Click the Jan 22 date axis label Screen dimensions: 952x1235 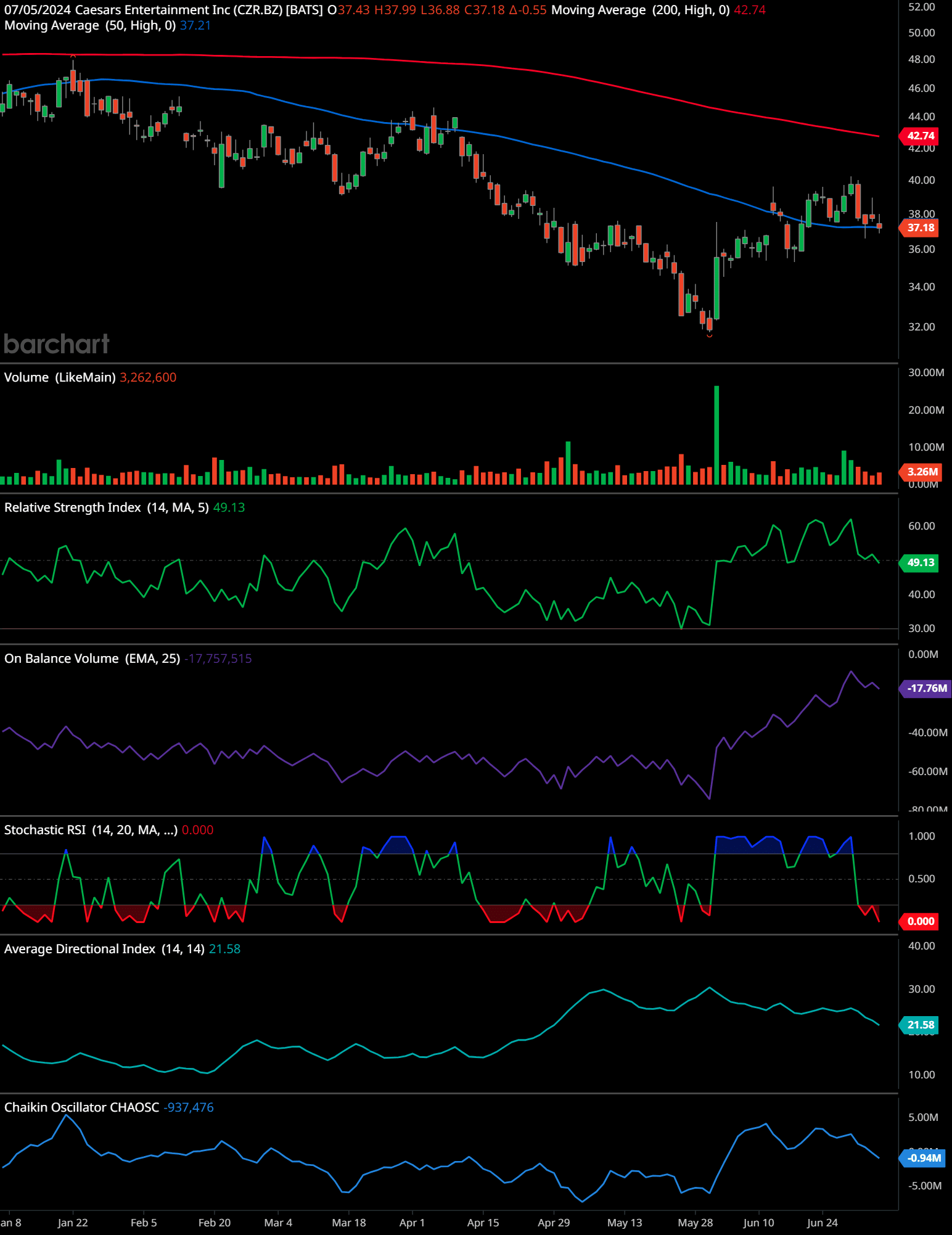coord(73,1223)
